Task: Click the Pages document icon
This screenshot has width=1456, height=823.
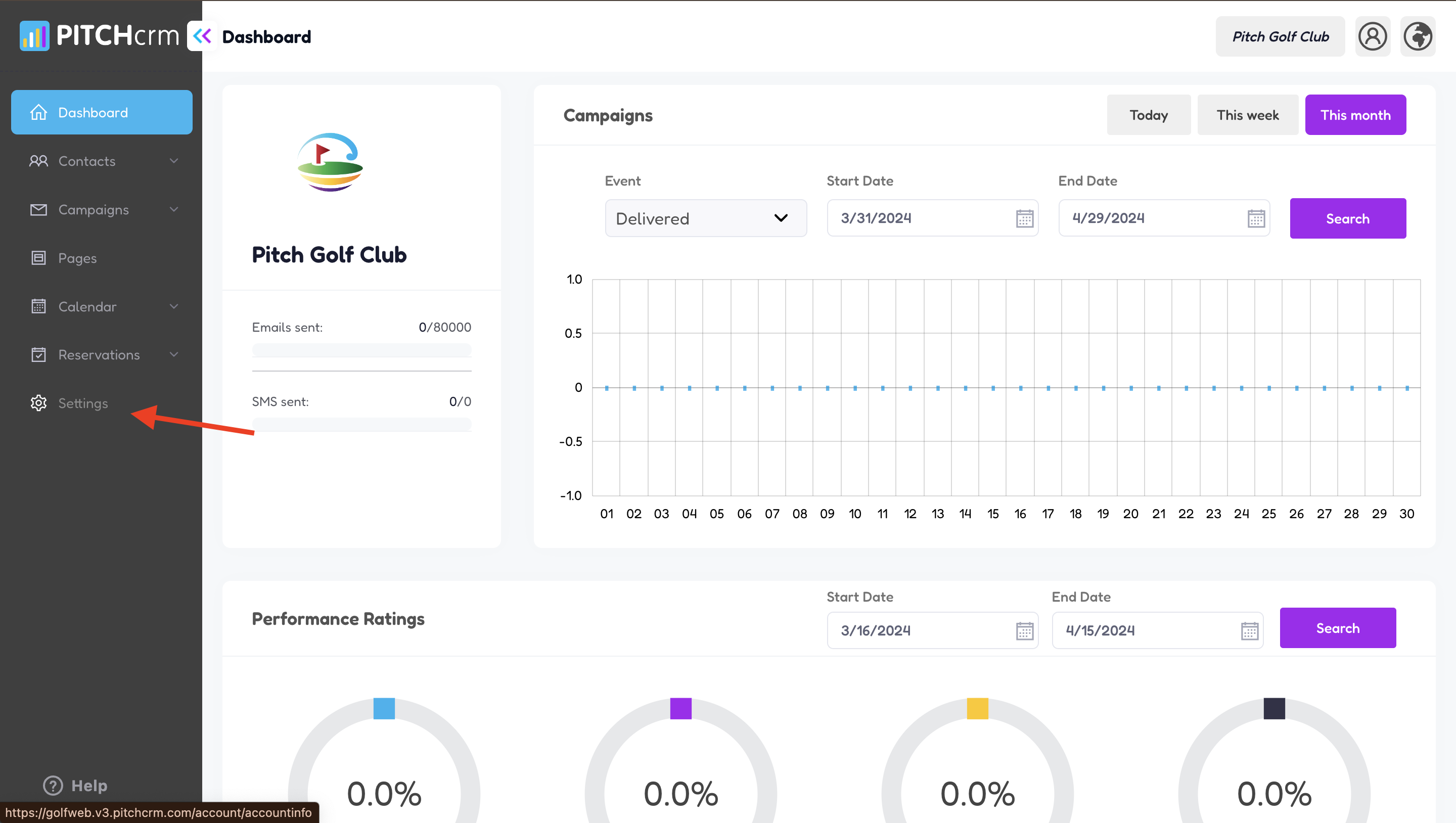Action: [x=38, y=258]
